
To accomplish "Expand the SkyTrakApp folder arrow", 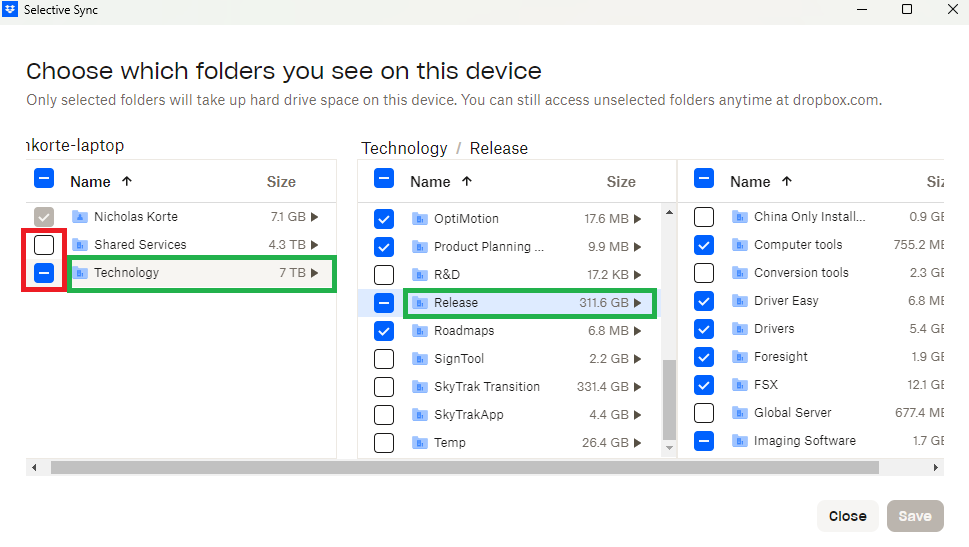I will (637, 415).
